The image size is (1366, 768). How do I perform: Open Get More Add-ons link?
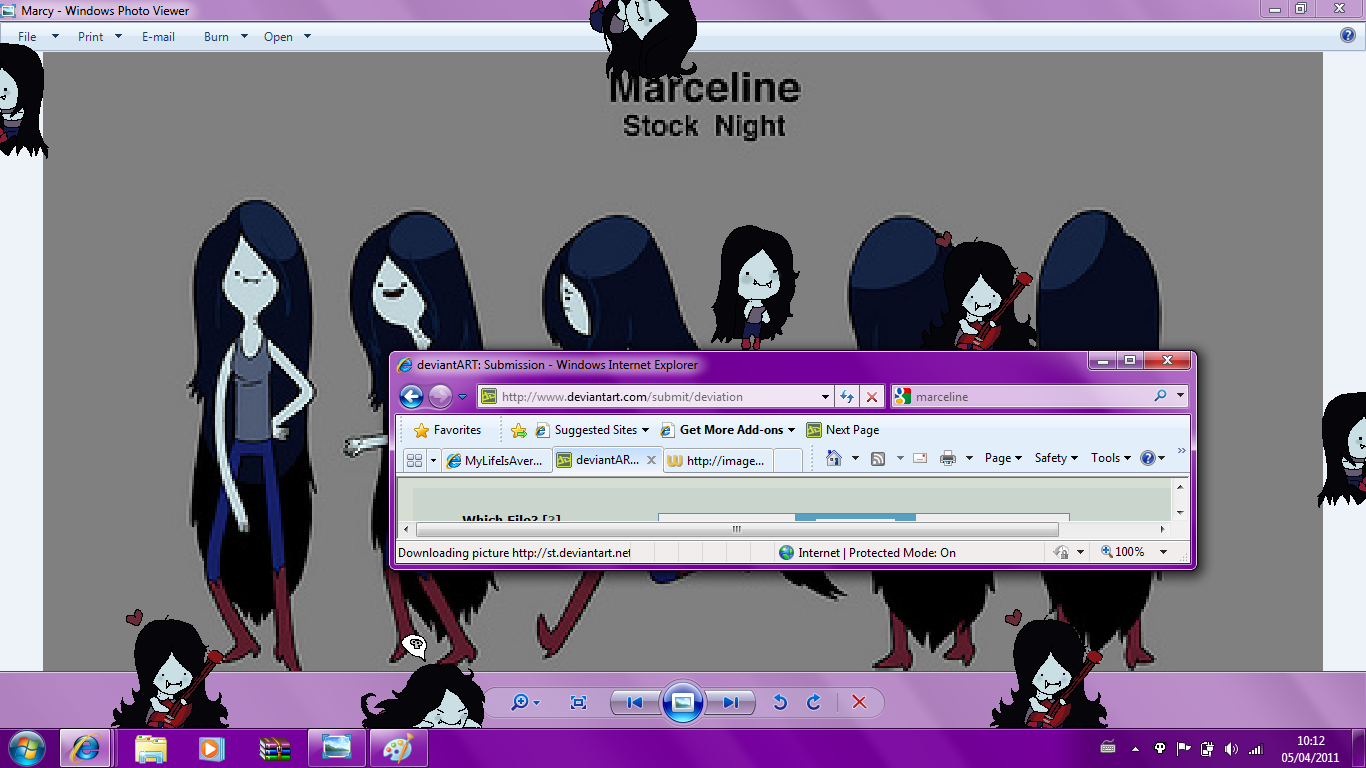pyautogui.click(x=727, y=430)
